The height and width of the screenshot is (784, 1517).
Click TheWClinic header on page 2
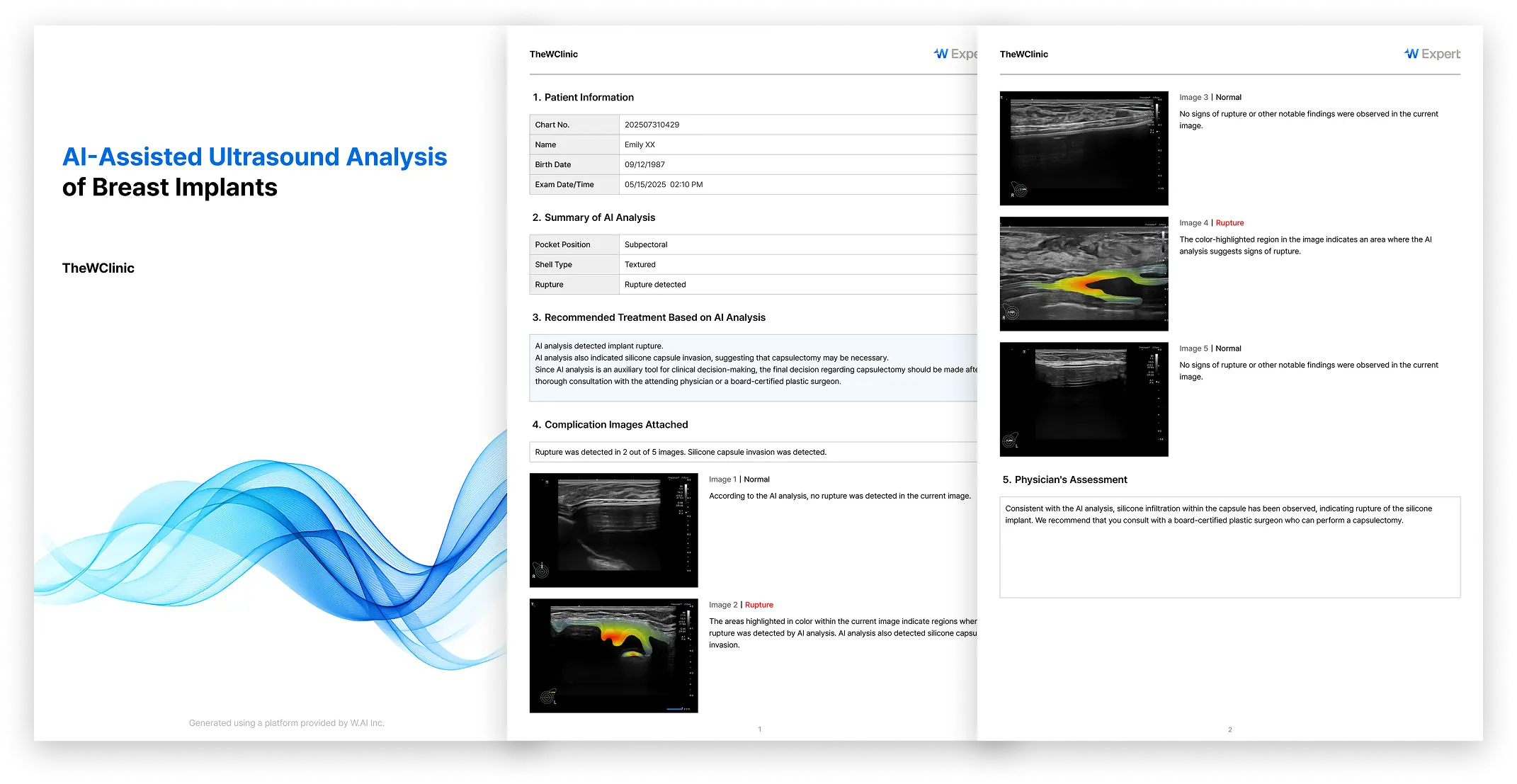point(1023,54)
